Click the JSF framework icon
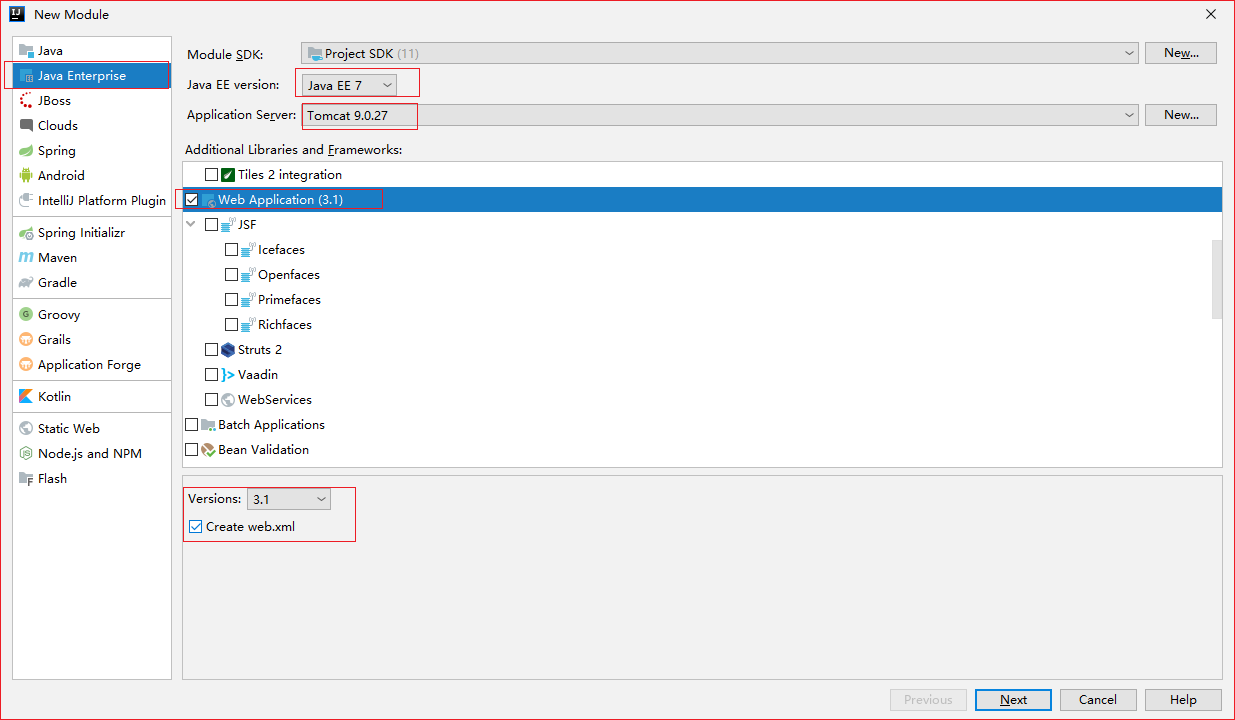The height and width of the screenshot is (720, 1235). [228, 225]
